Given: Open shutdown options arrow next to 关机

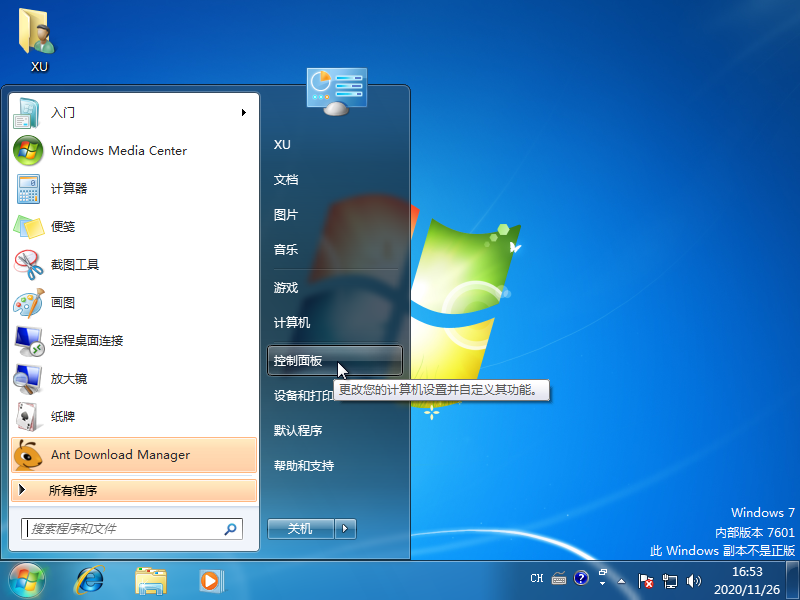Looking at the screenshot, I should pyautogui.click(x=346, y=529).
